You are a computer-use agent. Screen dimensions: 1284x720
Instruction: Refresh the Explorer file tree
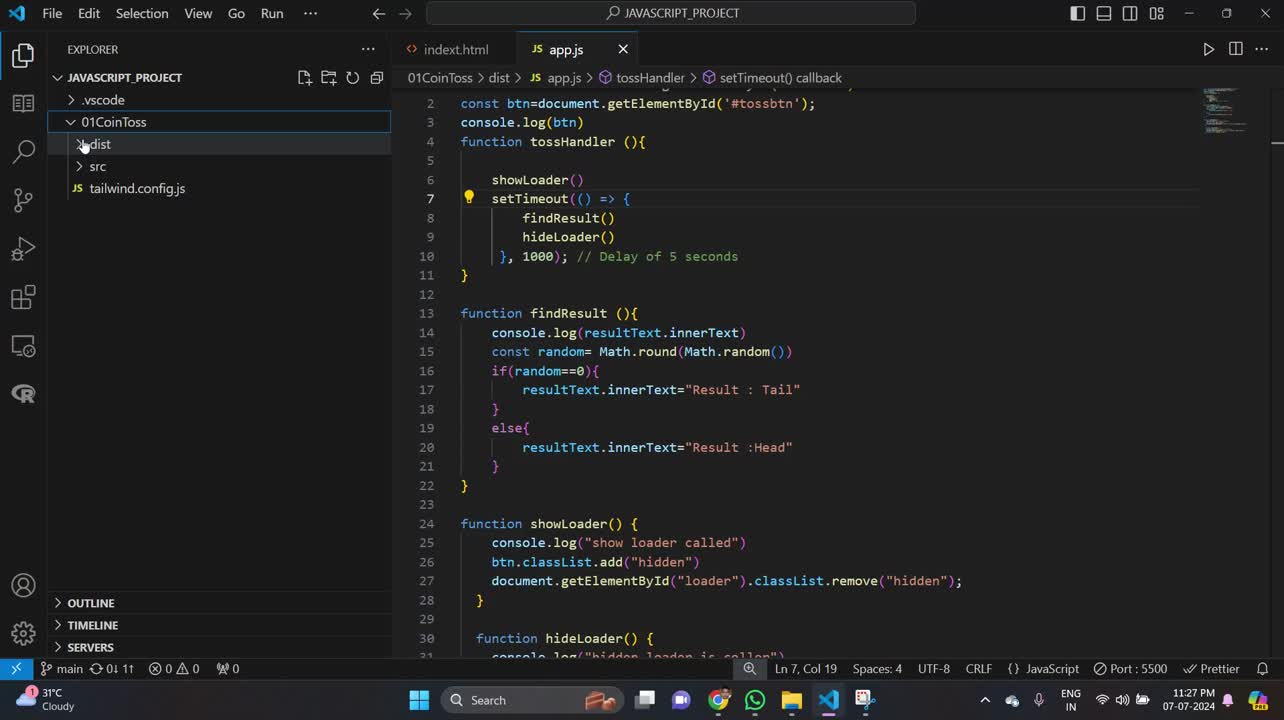pos(352,78)
